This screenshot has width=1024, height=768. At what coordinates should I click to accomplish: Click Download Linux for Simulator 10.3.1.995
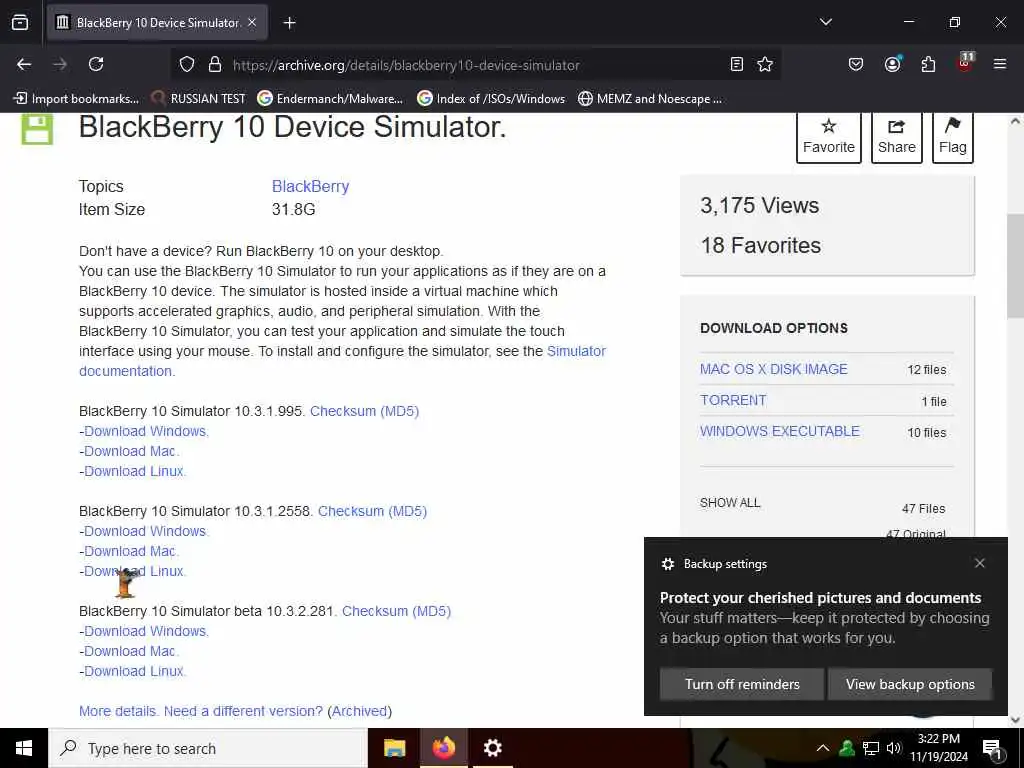pos(134,471)
